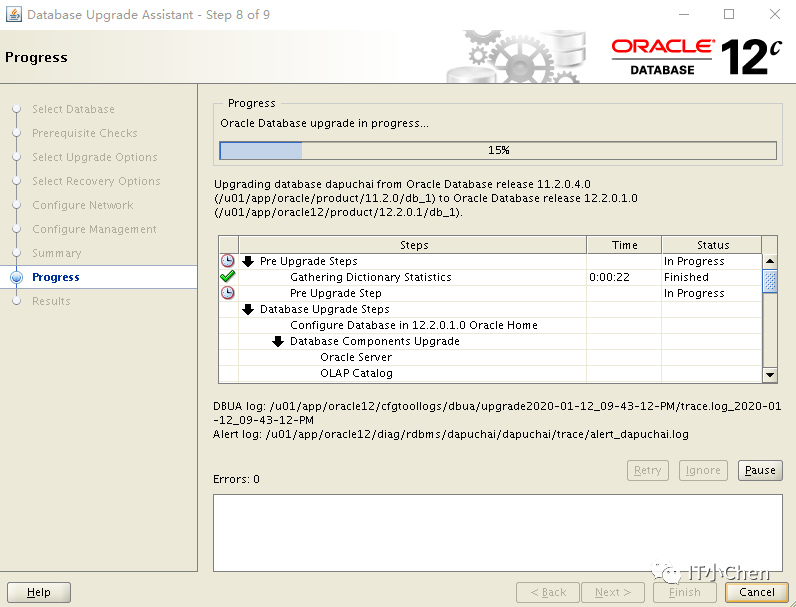Collapse the Database Upgrade Steps arrow
Screen dimensions: 796x607
[x=248, y=309]
